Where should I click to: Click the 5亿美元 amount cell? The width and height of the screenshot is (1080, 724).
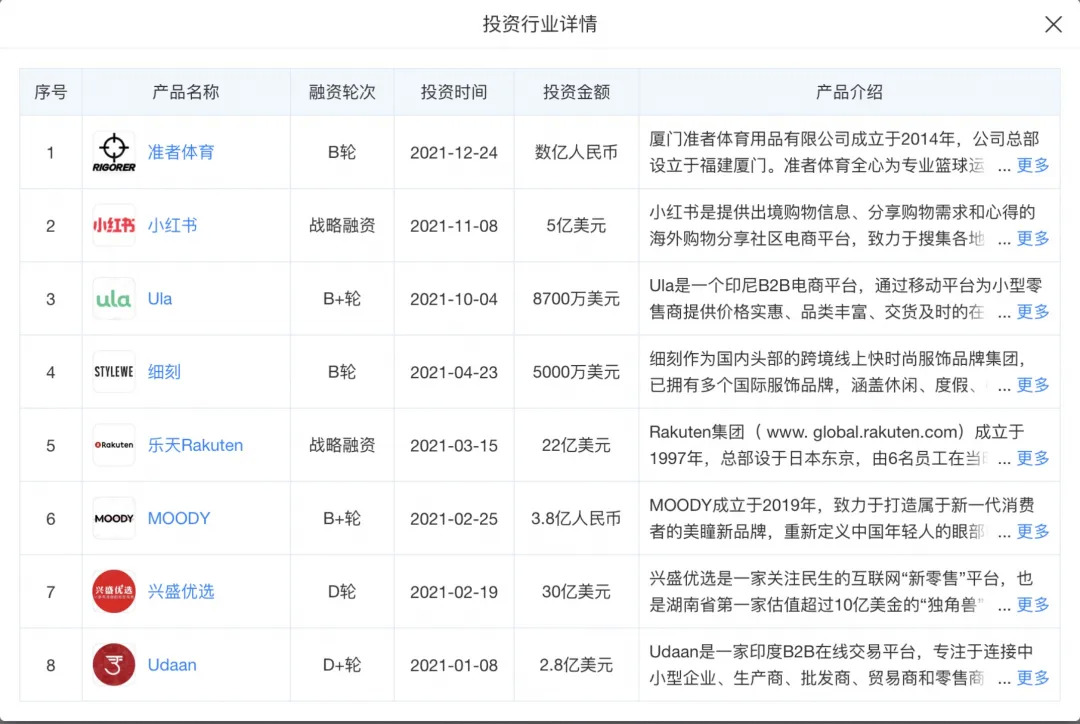[x=577, y=225]
